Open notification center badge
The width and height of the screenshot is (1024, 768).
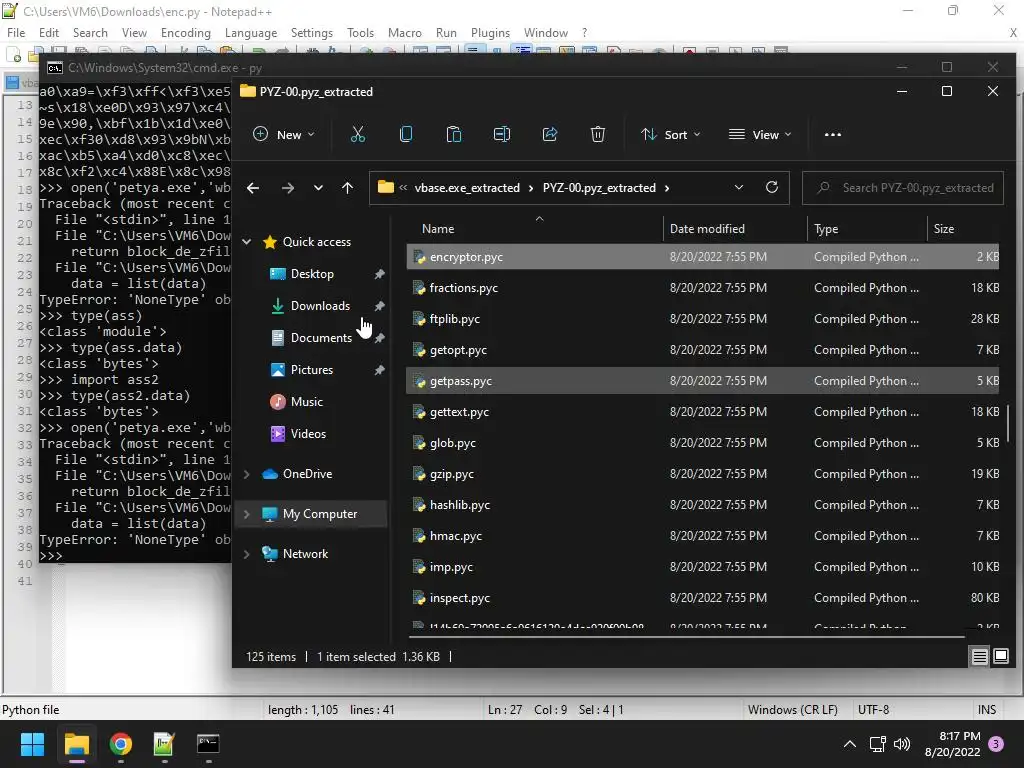tap(996, 744)
